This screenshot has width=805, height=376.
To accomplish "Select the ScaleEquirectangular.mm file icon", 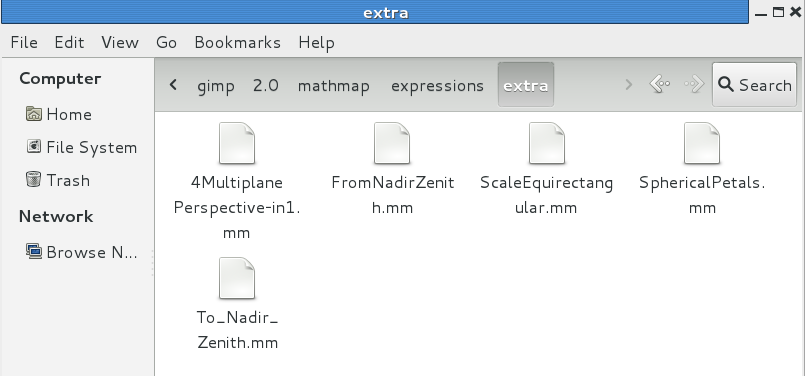I will (x=547, y=143).
